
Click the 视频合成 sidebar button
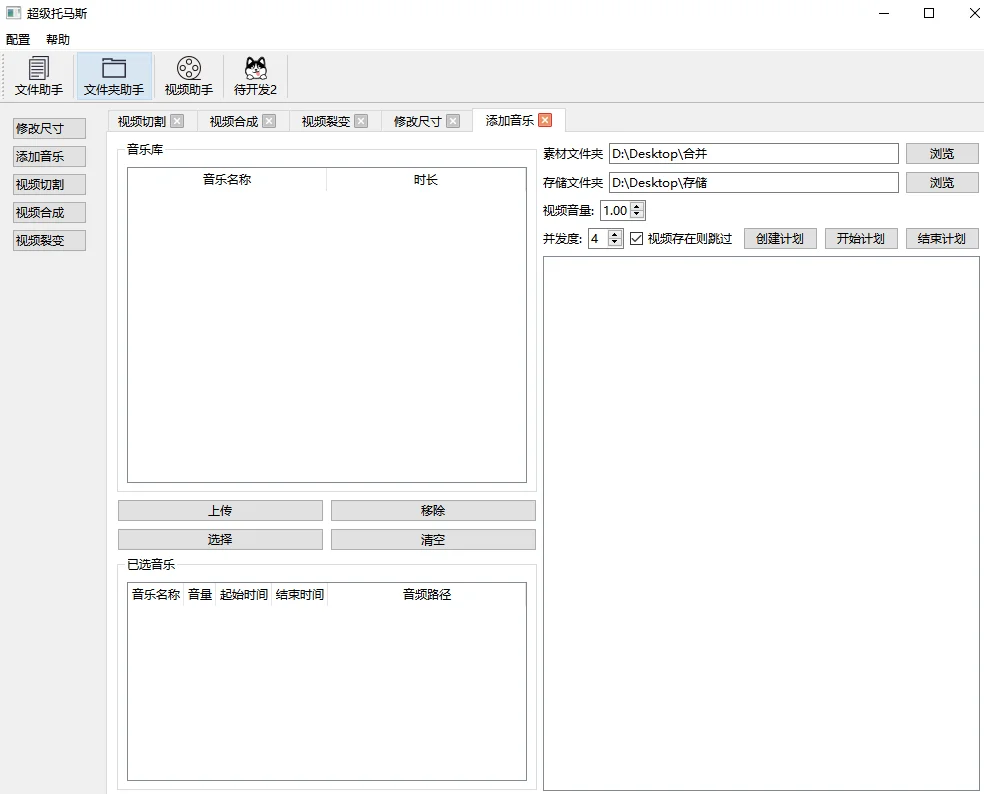click(x=50, y=213)
